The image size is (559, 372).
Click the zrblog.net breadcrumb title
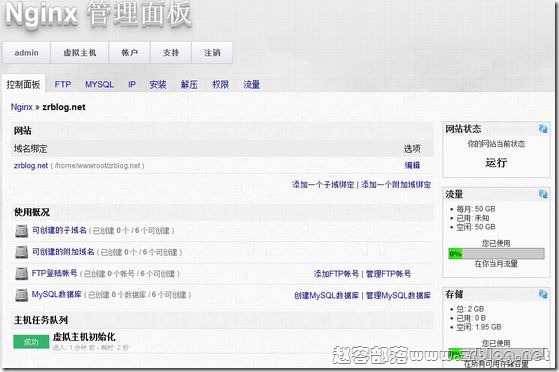[x=64, y=107]
